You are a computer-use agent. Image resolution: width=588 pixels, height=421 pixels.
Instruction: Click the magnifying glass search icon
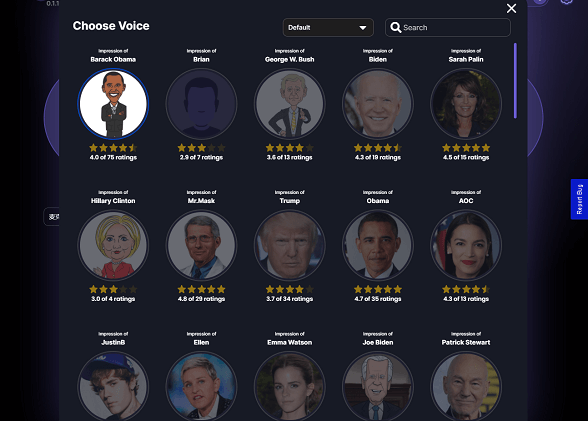click(x=396, y=27)
